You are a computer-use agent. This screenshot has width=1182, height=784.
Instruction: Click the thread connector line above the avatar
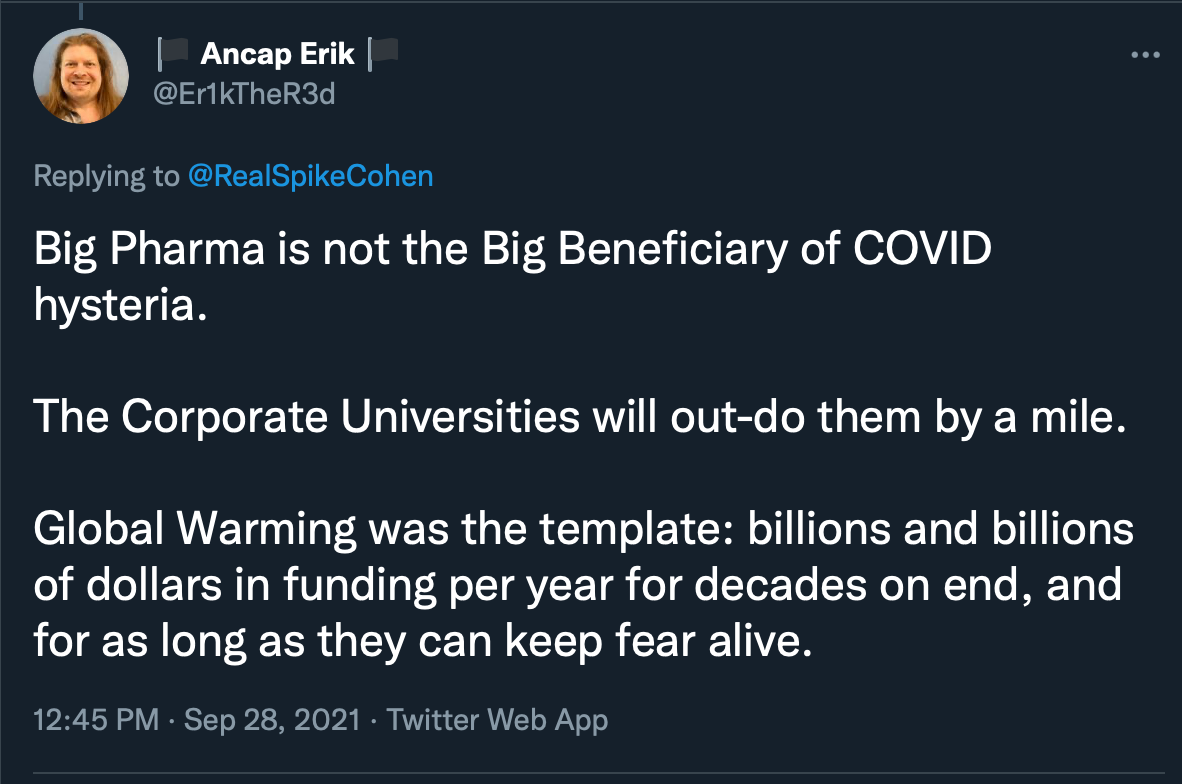[81, 10]
